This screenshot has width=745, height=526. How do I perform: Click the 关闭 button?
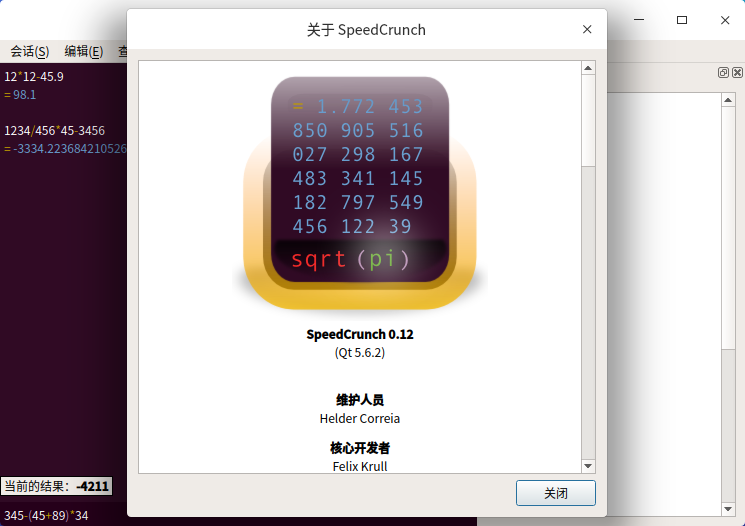(x=555, y=493)
